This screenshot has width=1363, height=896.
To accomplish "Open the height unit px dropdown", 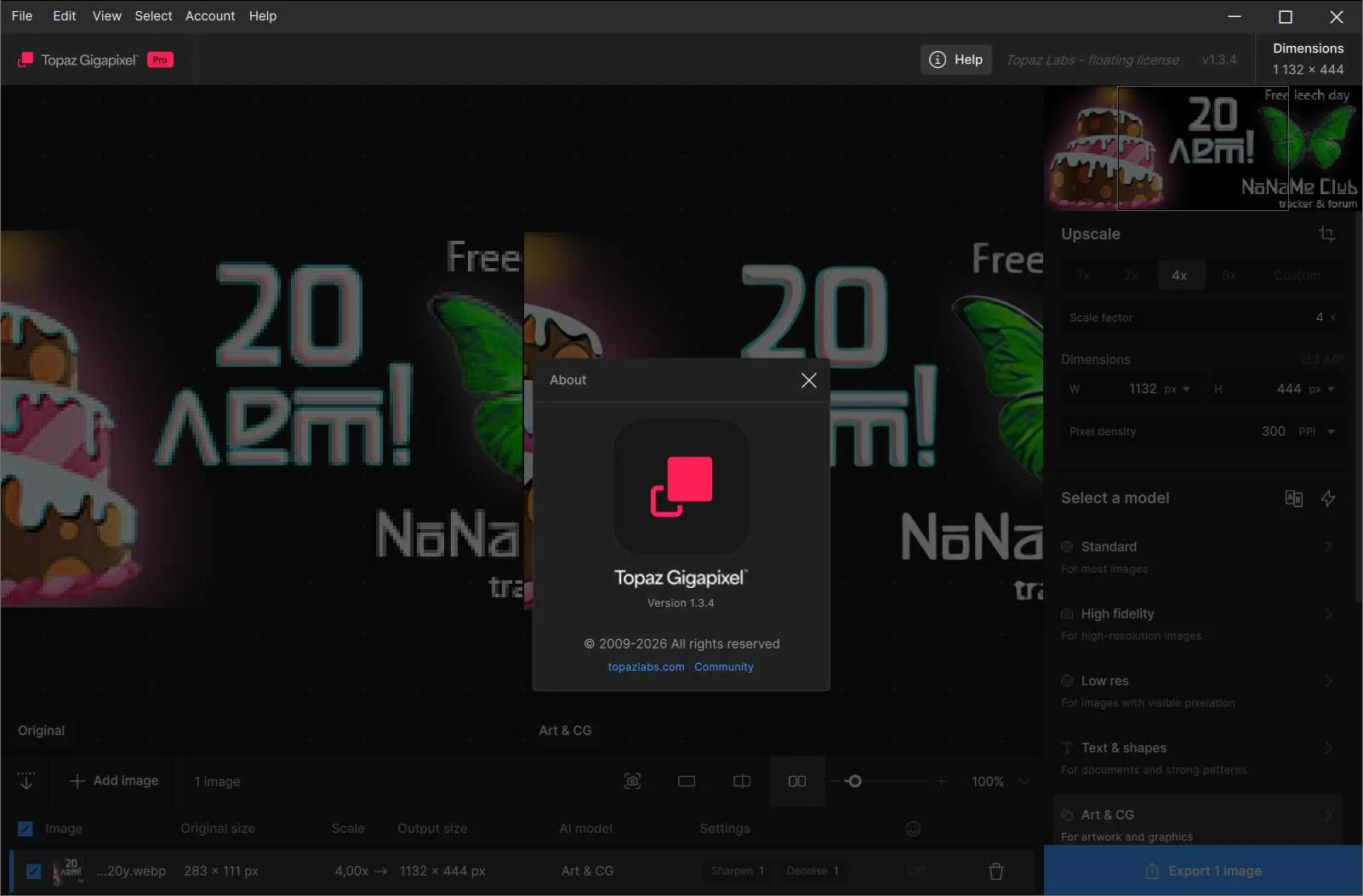I will click(x=1322, y=389).
